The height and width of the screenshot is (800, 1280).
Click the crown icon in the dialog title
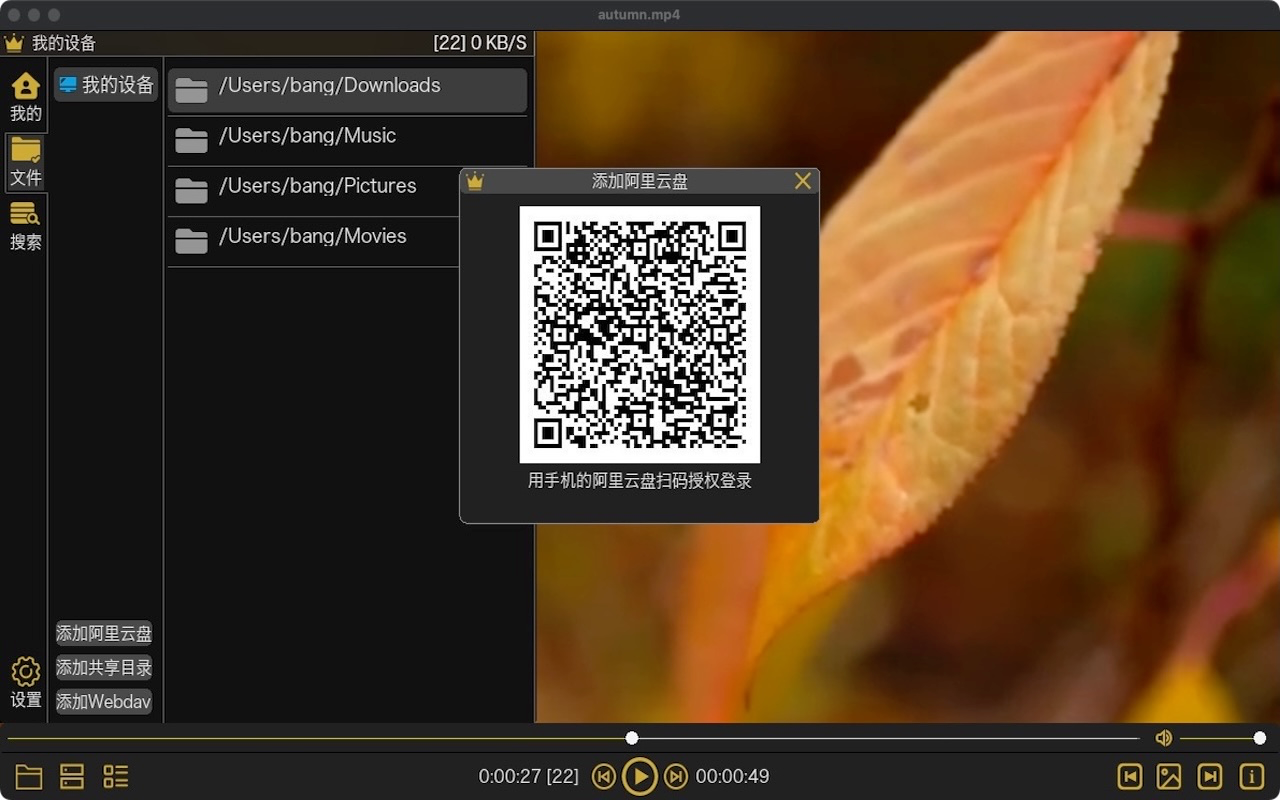[x=475, y=181]
